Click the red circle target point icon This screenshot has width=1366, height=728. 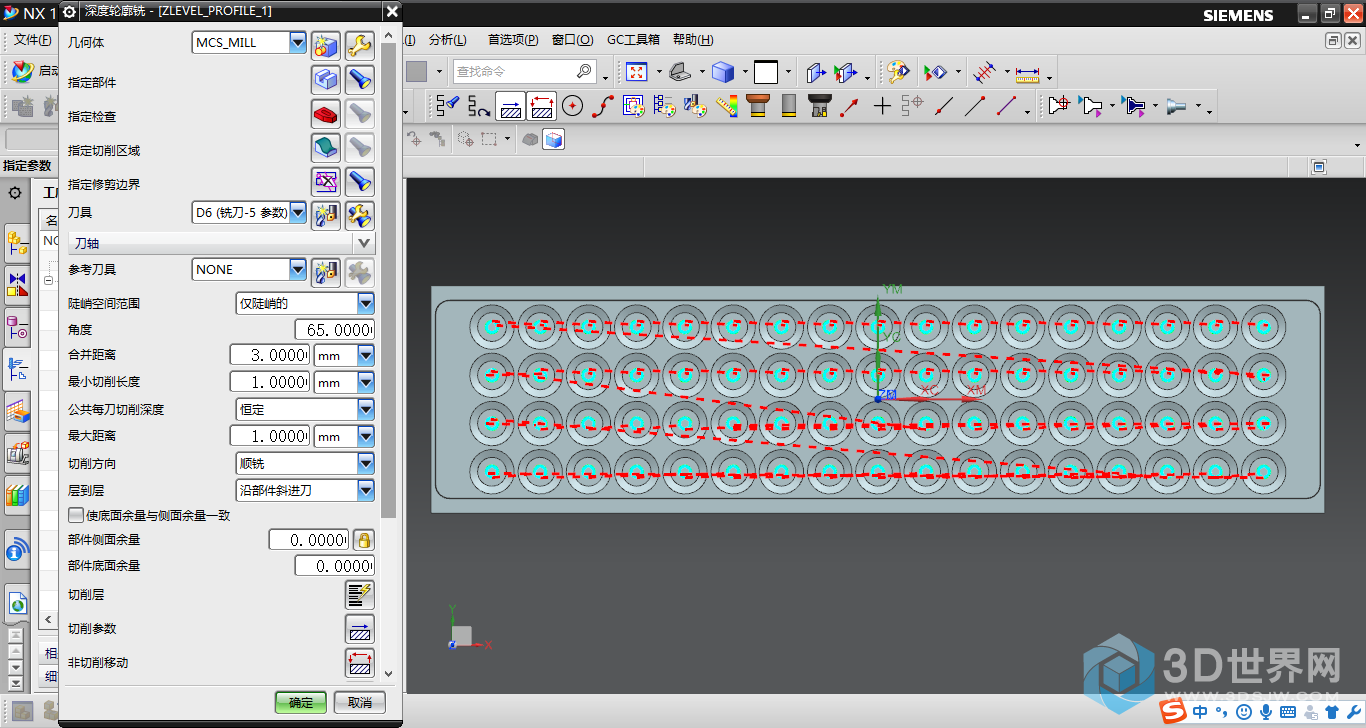coord(572,106)
